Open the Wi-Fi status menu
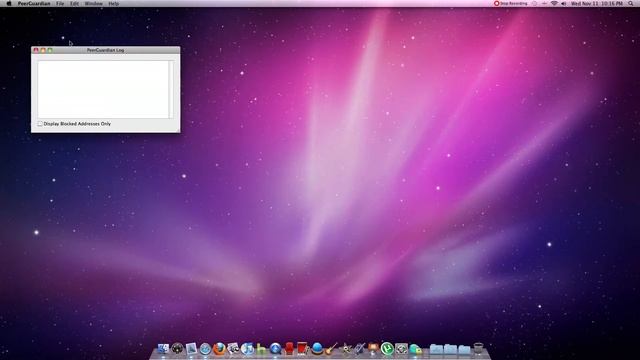640x360 pixels. click(x=554, y=3)
